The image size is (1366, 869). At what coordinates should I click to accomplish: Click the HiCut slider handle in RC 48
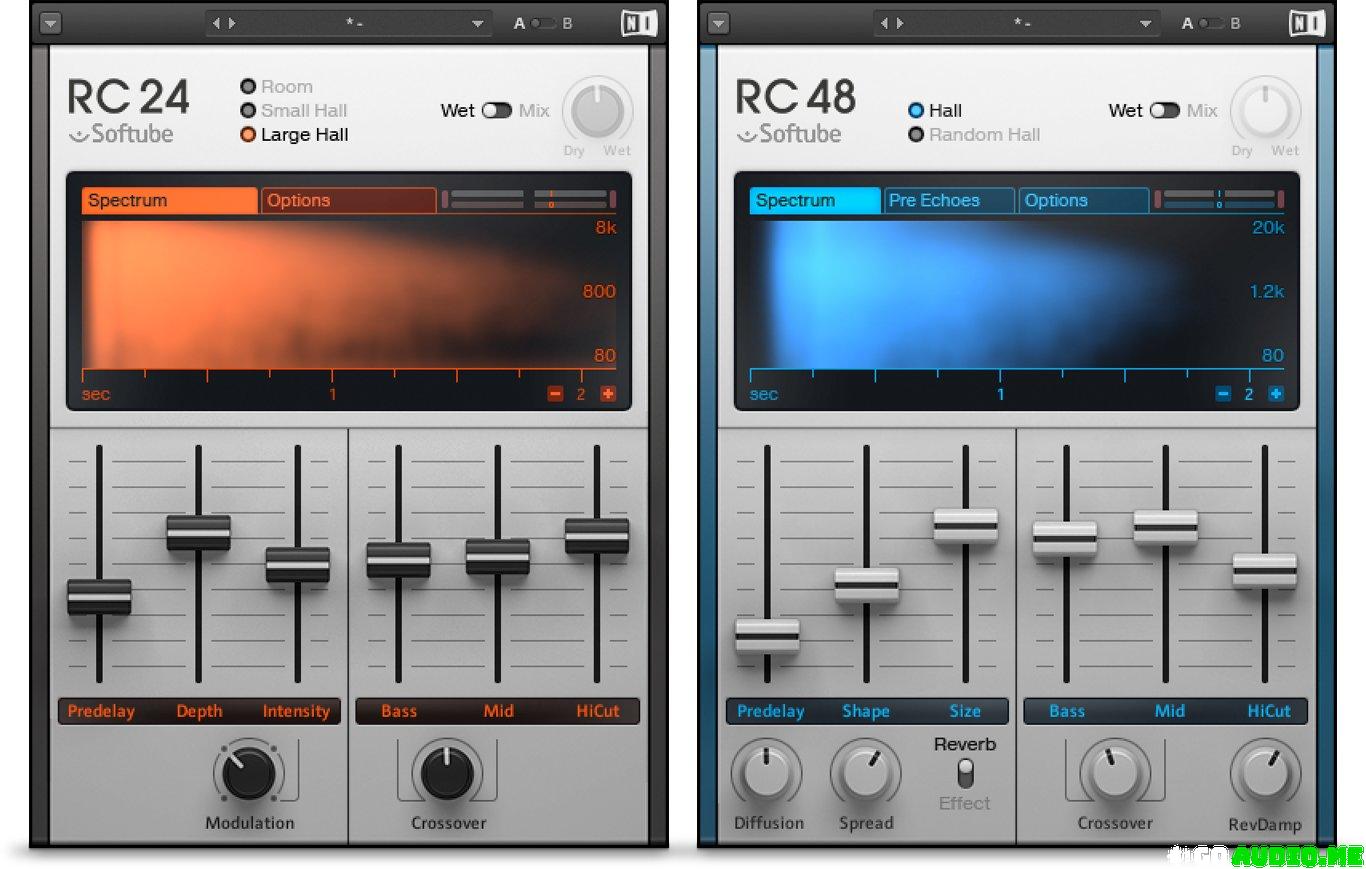[1264, 571]
